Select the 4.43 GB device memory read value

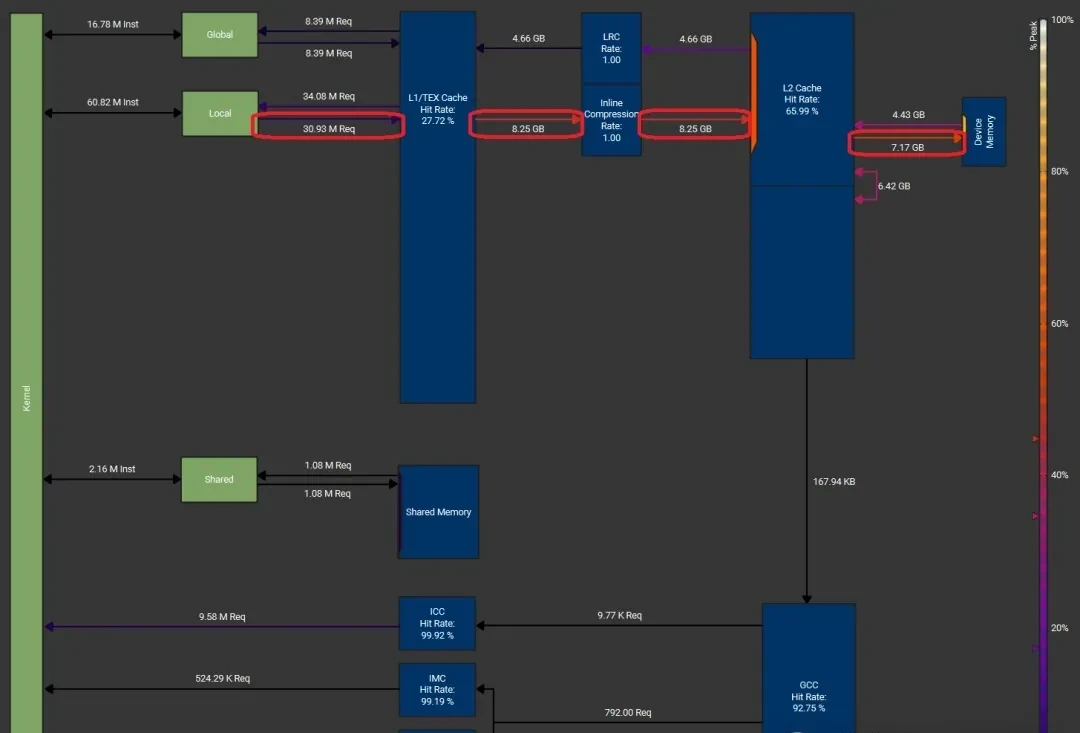[x=908, y=115]
